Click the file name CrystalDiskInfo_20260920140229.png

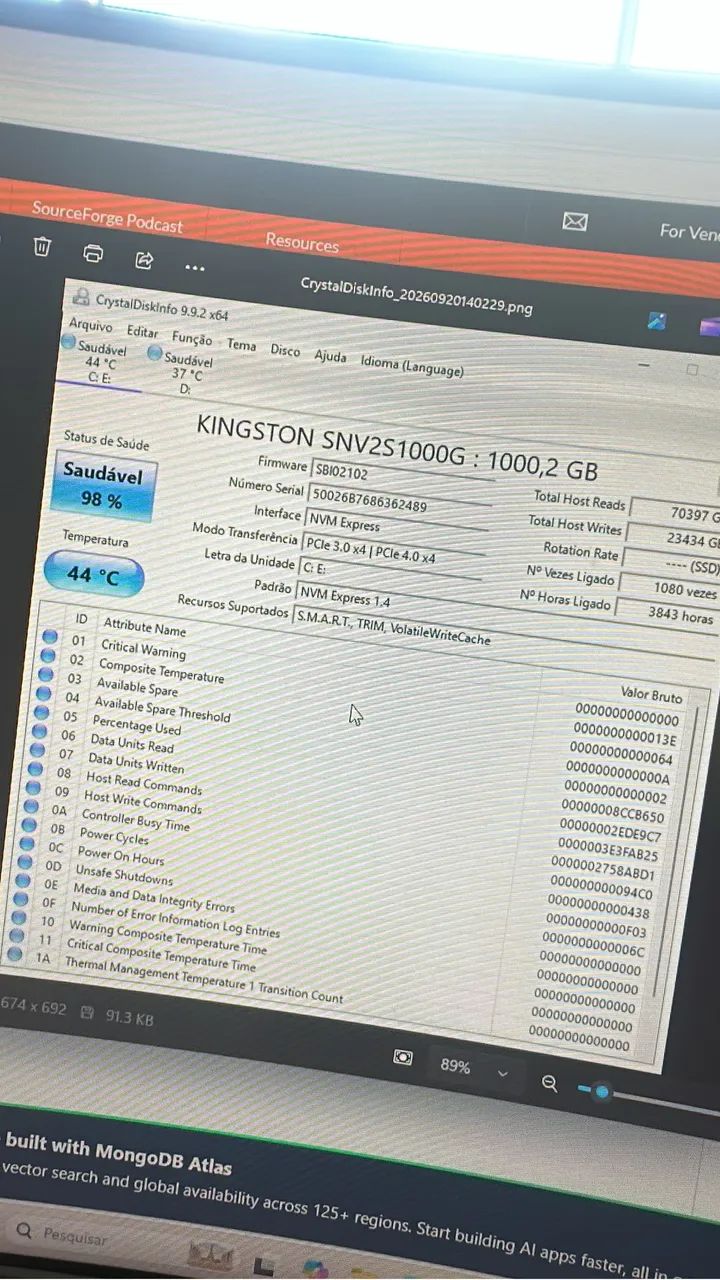[x=417, y=296]
